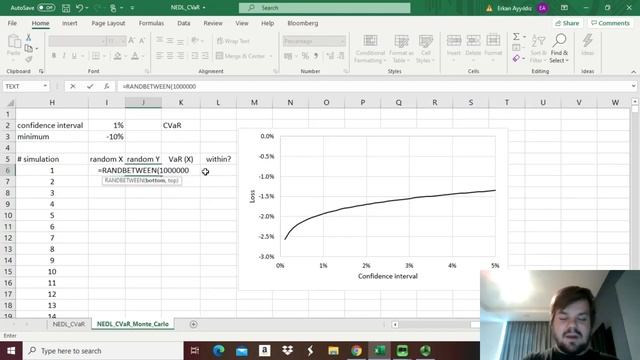Click the Percent Style icon
The height and width of the screenshot is (360, 640).
coord(305,56)
